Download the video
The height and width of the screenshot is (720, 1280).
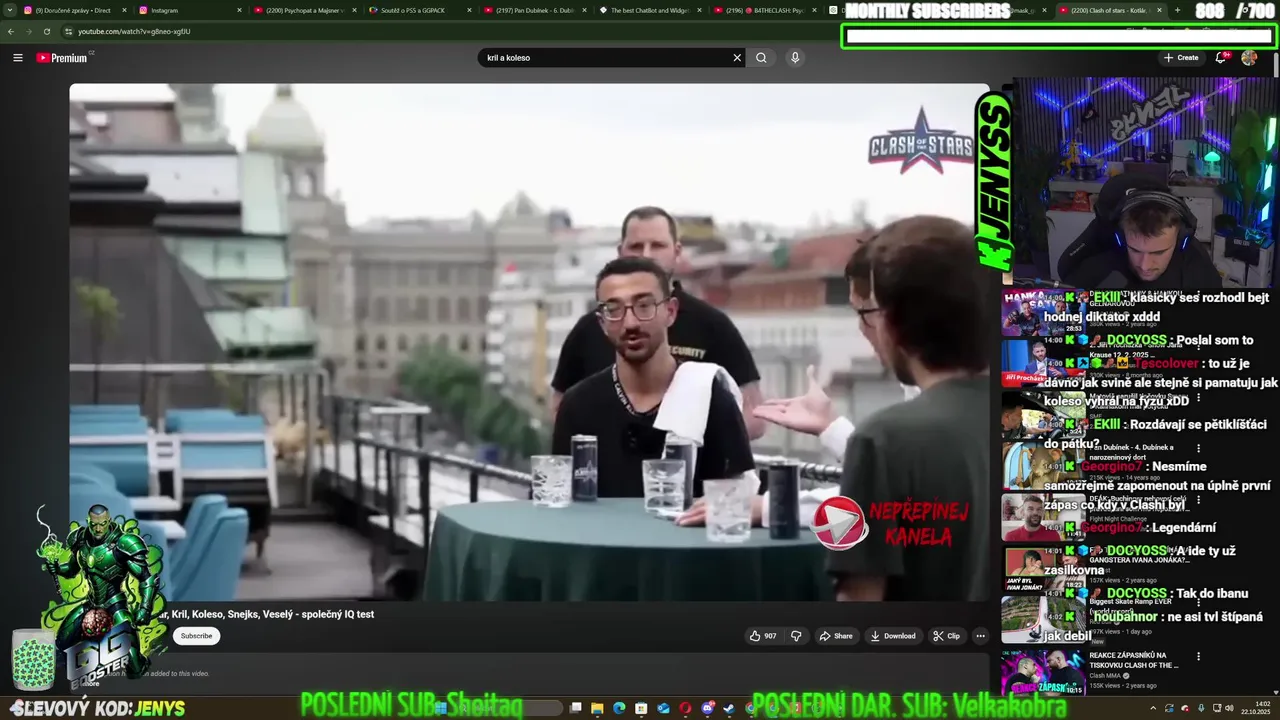(x=893, y=636)
